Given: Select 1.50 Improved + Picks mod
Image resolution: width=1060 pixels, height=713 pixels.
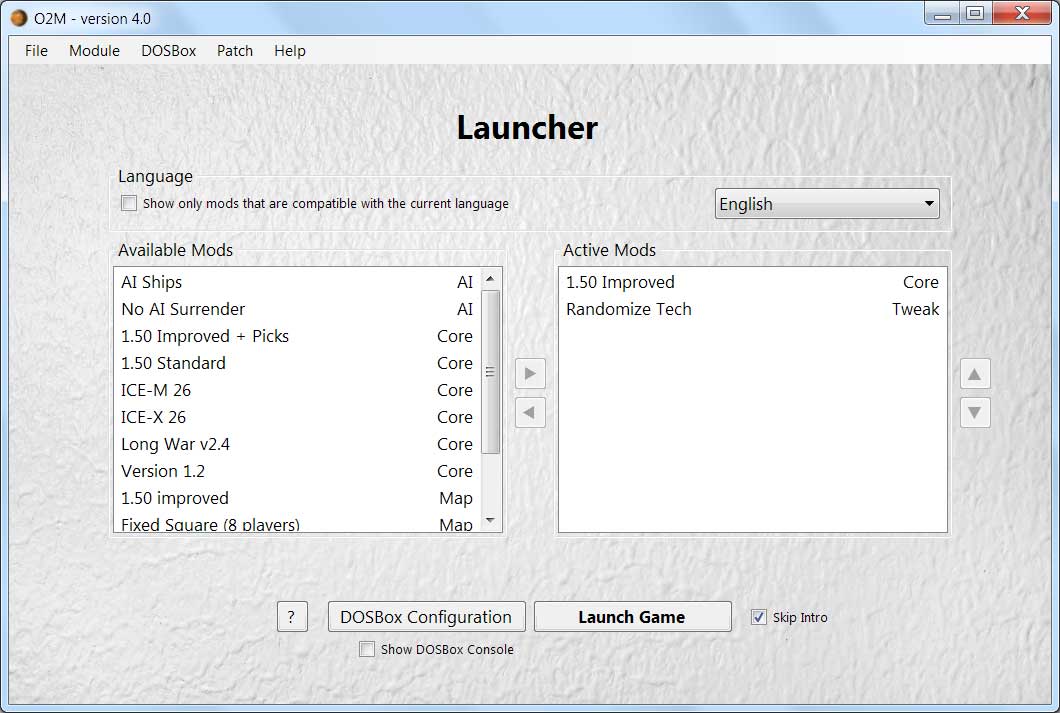Looking at the screenshot, I should (x=297, y=336).
